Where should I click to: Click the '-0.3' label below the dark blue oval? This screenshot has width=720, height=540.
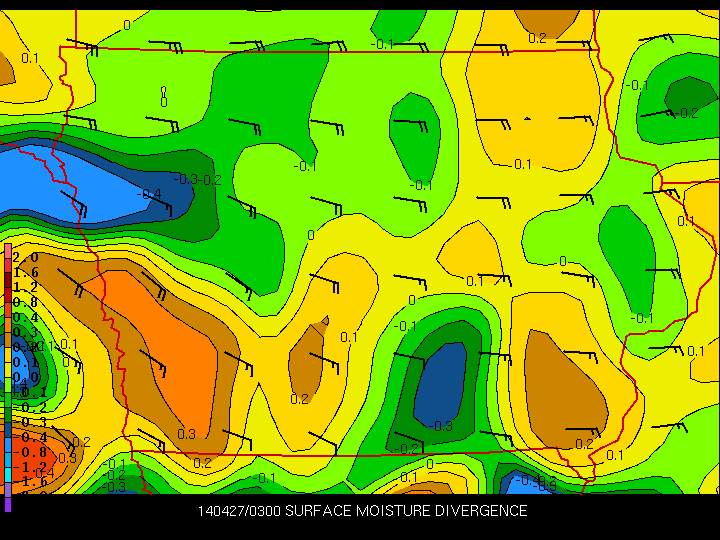point(440,426)
